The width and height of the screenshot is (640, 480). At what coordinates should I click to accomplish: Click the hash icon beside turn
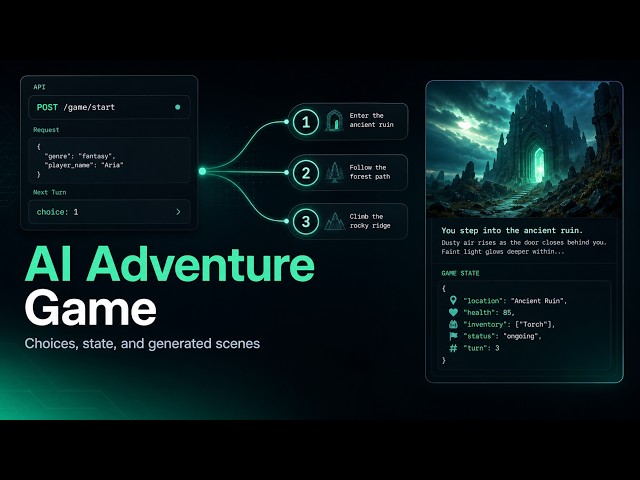[453, 348]
